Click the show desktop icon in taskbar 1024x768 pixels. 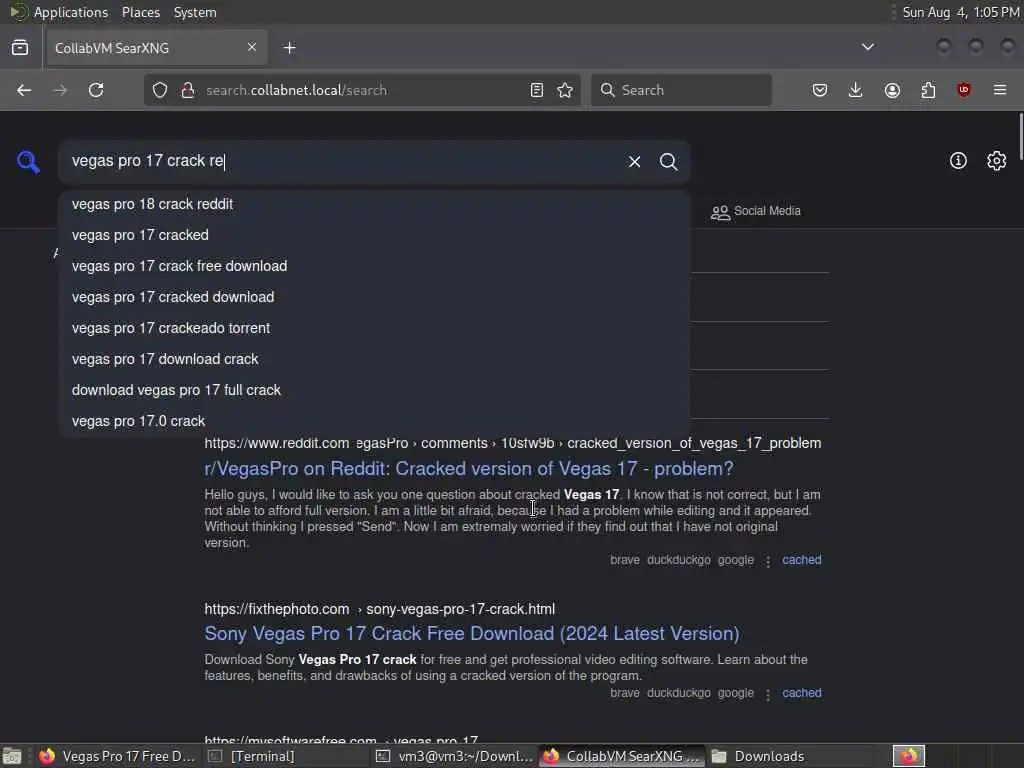coord(12,756)
